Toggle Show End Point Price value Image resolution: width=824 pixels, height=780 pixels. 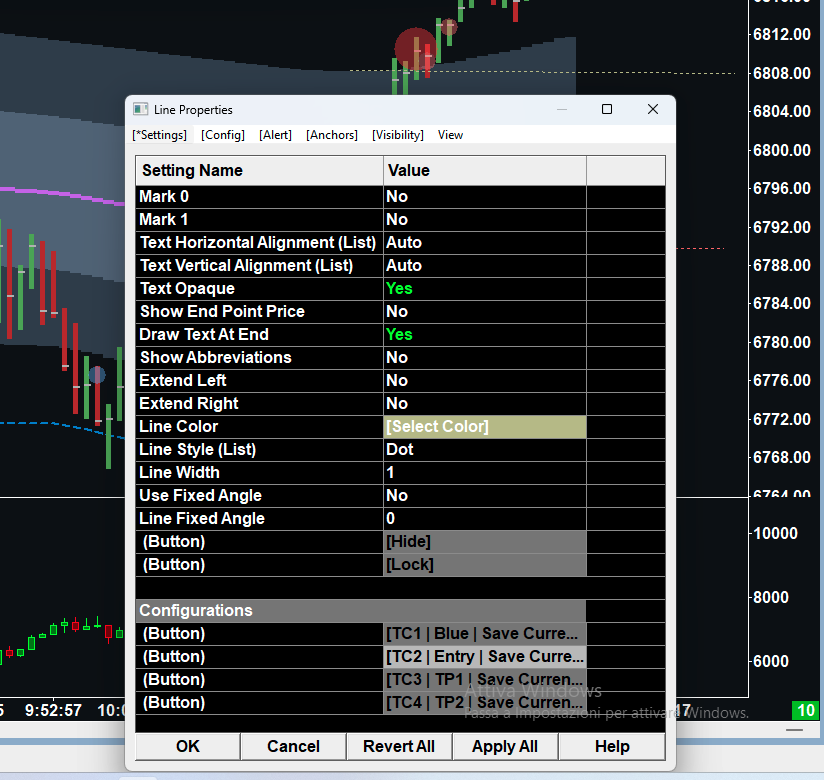tap(485, 312)
